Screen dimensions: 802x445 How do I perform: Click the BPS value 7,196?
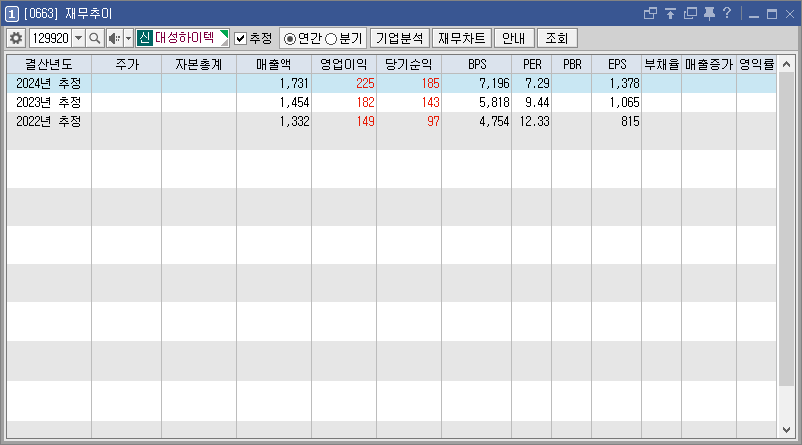click(494, 83)
